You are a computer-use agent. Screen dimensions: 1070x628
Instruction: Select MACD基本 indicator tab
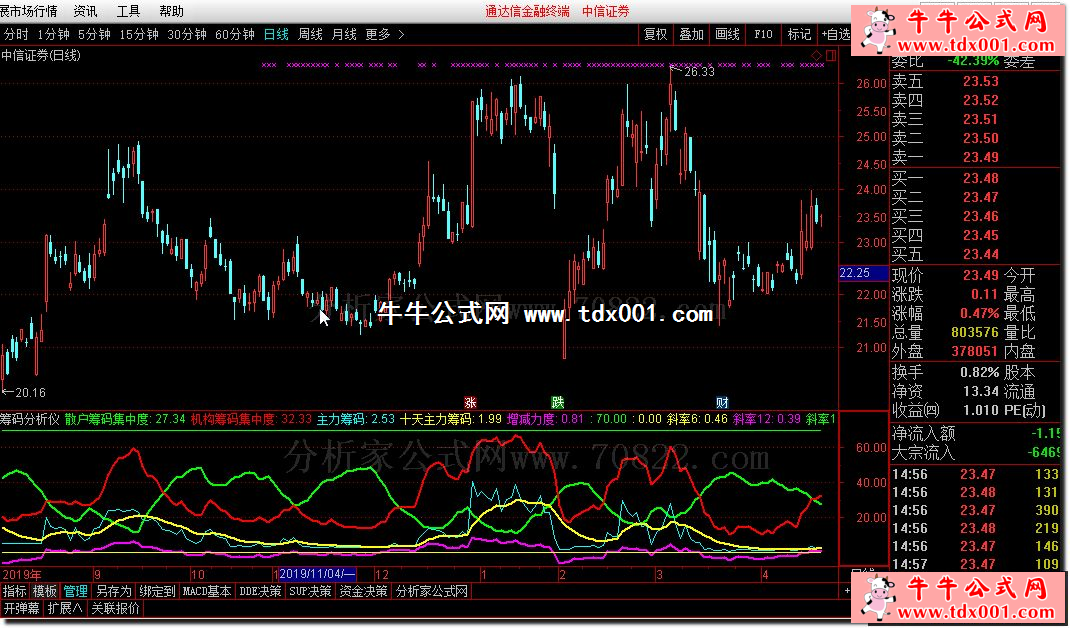(207, 591)
